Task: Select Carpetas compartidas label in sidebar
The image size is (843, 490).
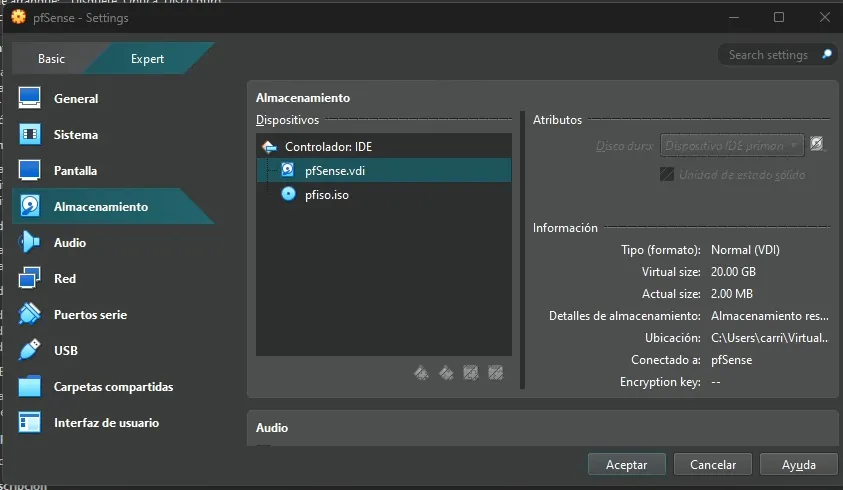Action: [113, 387]
